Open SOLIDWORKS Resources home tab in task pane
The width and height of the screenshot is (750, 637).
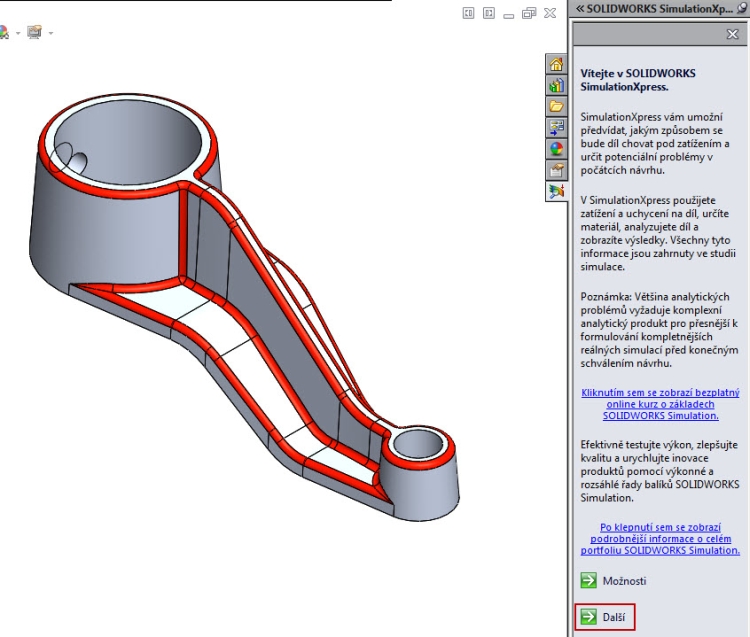pyautogui.click(x=556, y=65)
